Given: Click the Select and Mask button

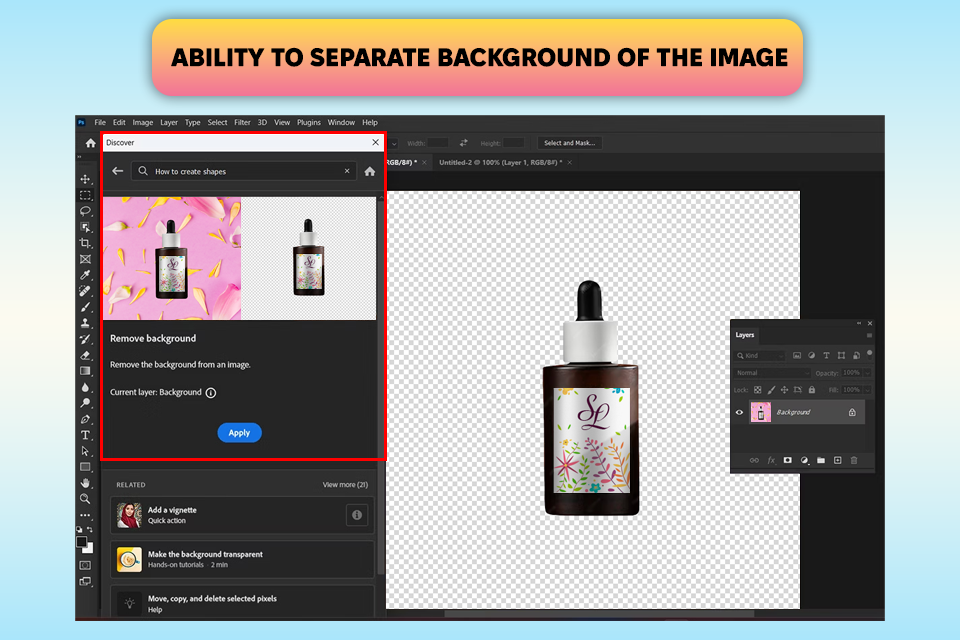Looking at the screenshot, I should (569, 143).
